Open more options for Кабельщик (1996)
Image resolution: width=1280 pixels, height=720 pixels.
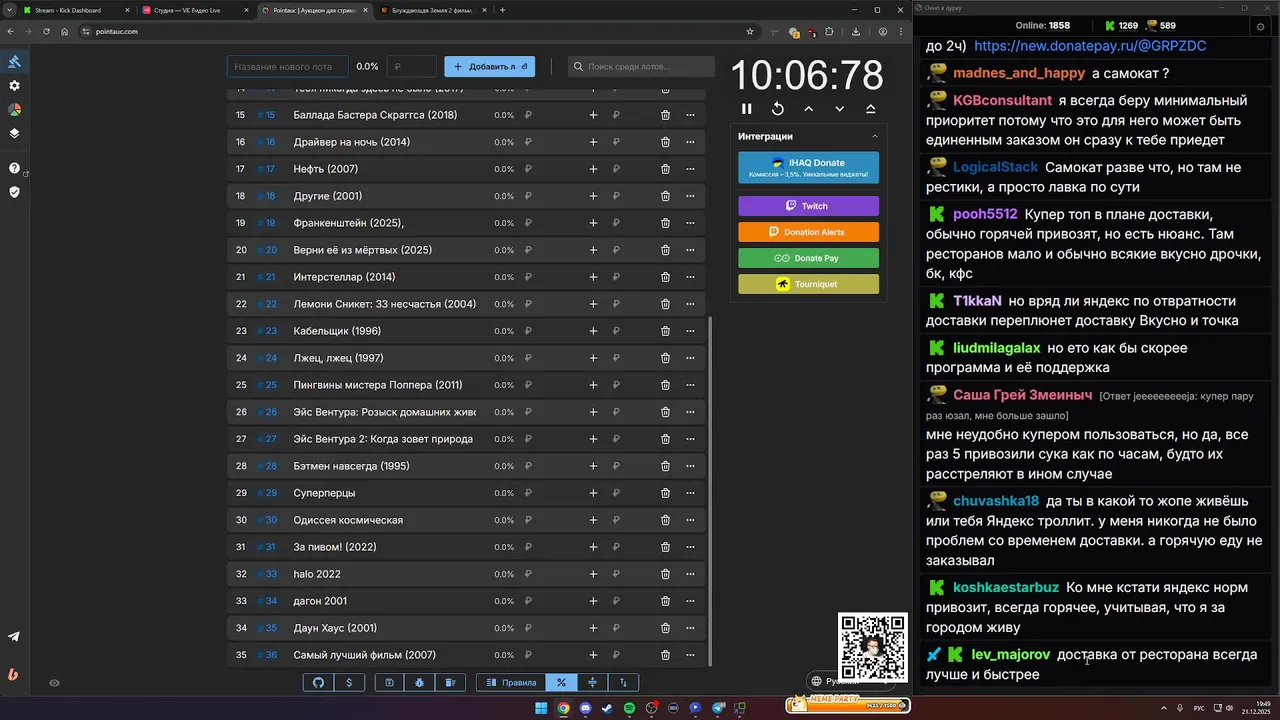click(690, 331)
